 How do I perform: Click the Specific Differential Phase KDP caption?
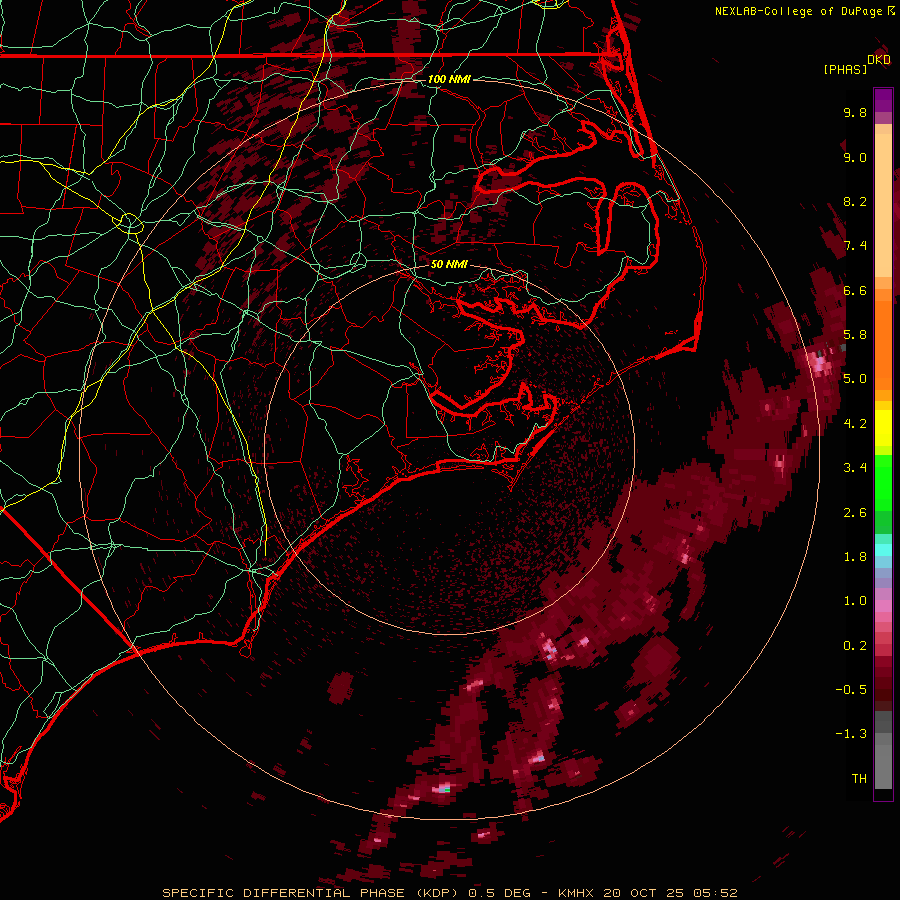point(449,893)
